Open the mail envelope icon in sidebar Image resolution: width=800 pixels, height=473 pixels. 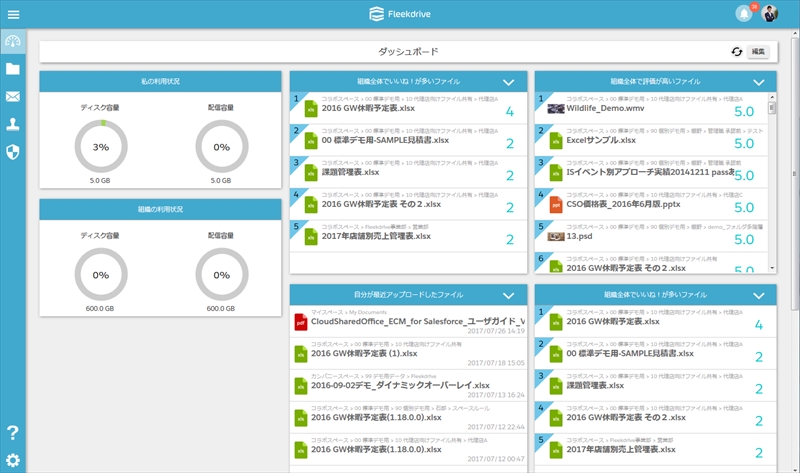[13, 96]
